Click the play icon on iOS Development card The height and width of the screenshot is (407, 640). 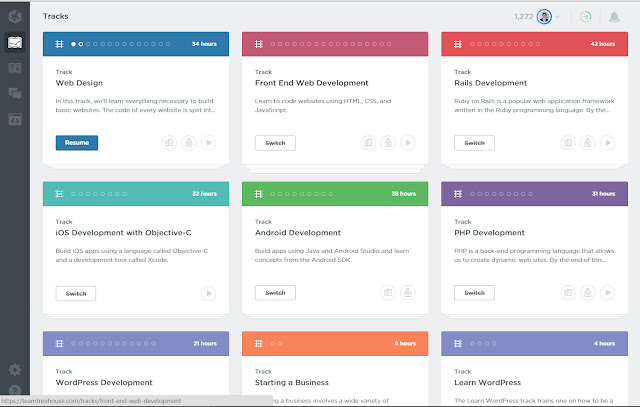(209, 294)
